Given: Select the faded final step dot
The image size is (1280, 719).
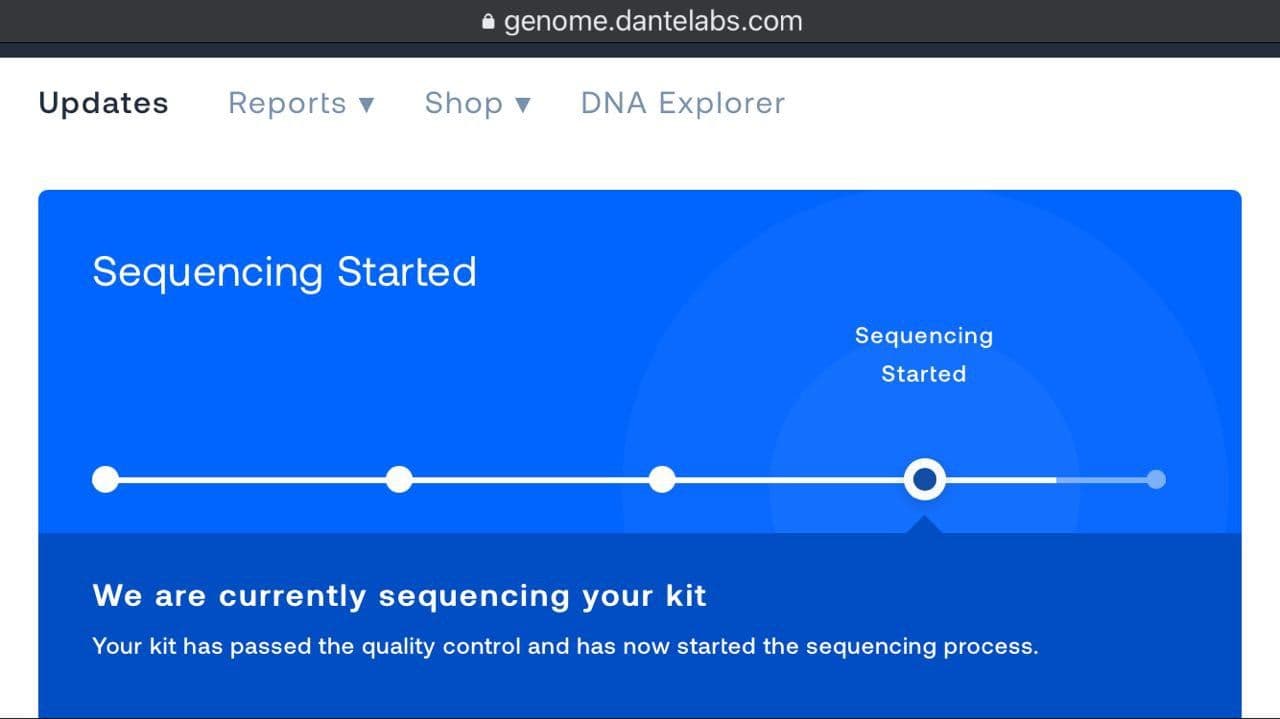Looking at the screenshot, I should click(x=1156, y=480).
